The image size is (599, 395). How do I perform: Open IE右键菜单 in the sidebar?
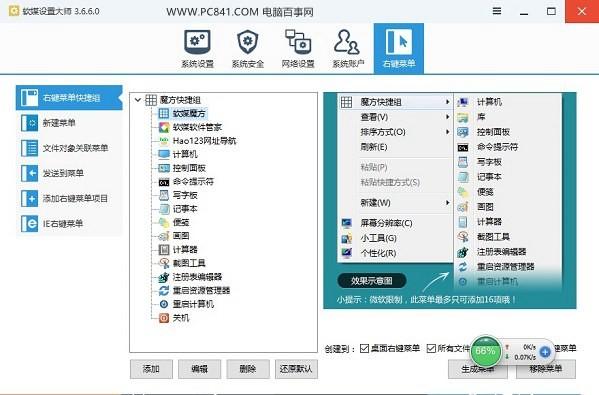point(69,224)
